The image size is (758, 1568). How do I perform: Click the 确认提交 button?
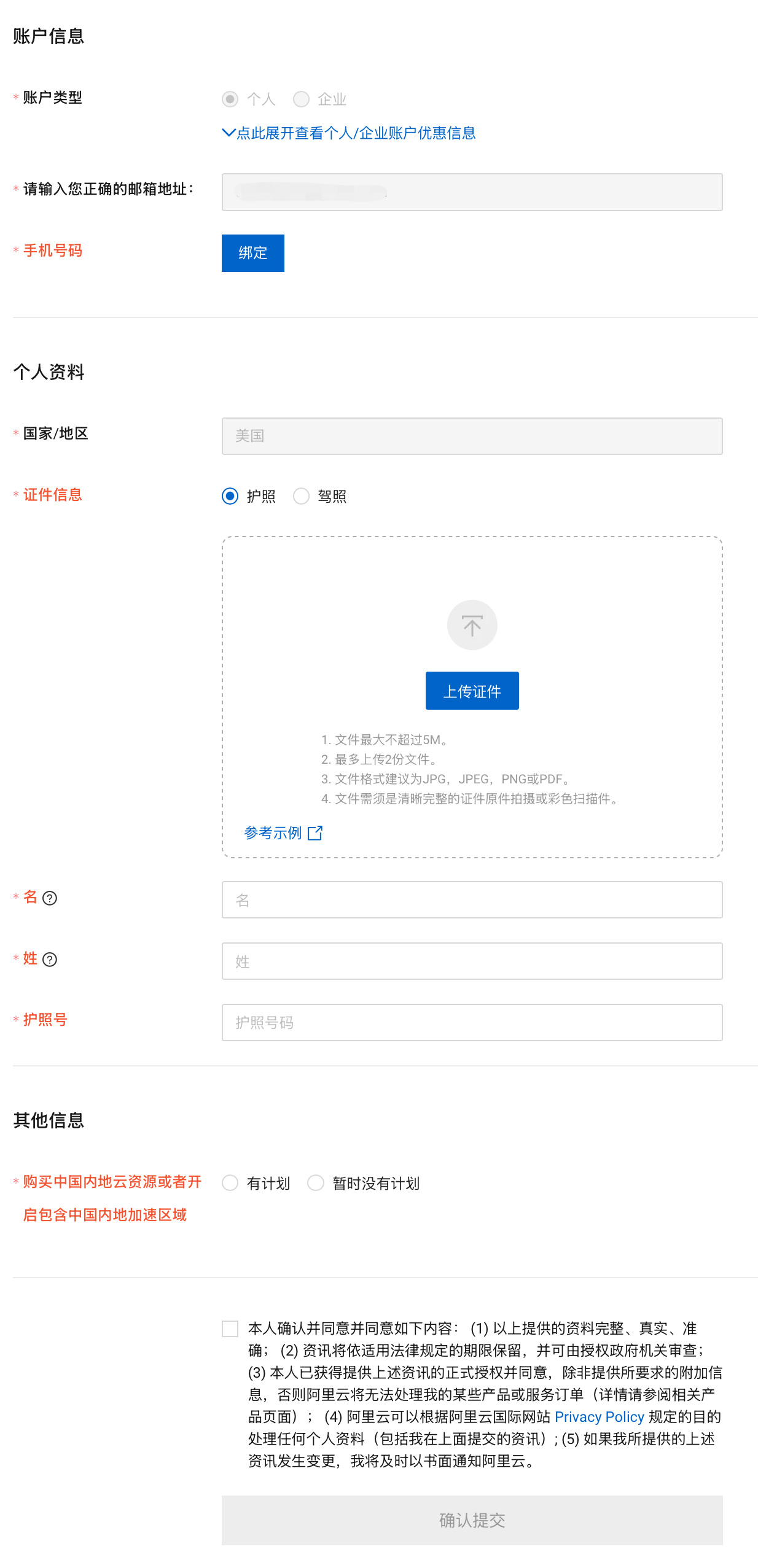tap(471, 1519)
